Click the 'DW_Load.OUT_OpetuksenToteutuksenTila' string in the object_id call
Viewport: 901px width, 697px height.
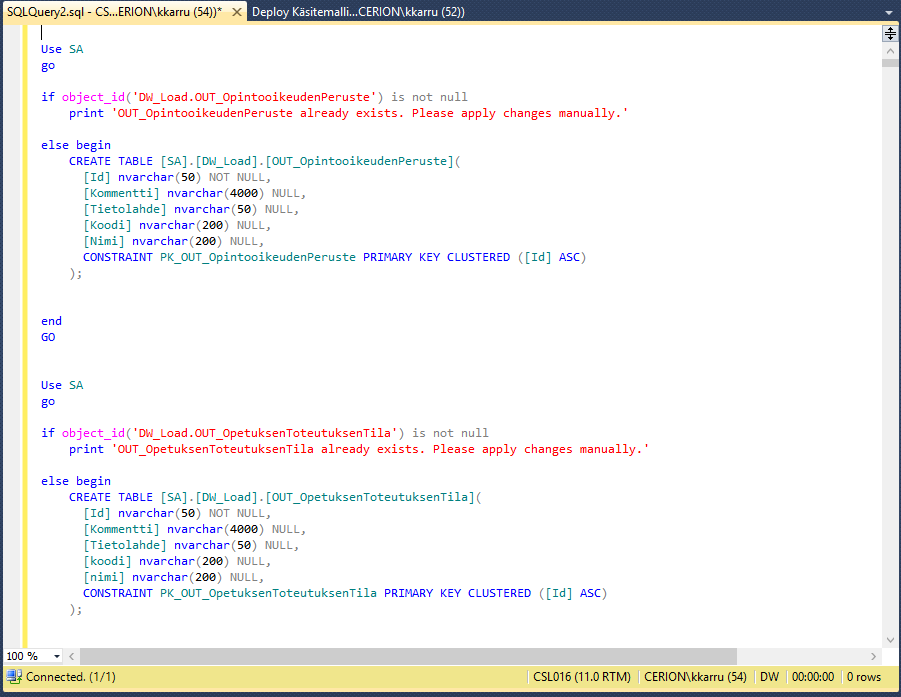point(265,433)
